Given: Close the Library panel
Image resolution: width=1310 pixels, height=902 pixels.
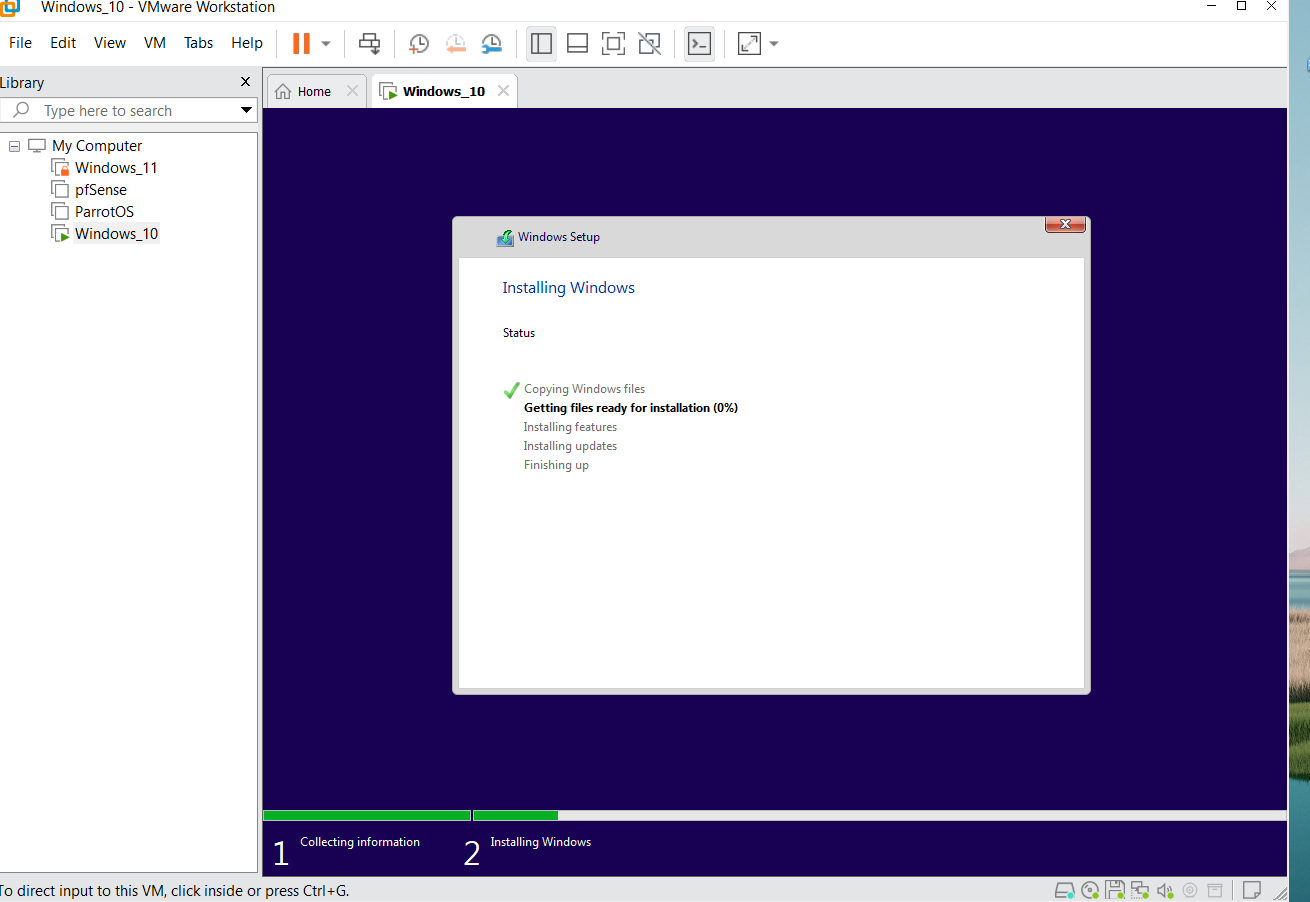Looking at the screenshot, I should [246, 82].
